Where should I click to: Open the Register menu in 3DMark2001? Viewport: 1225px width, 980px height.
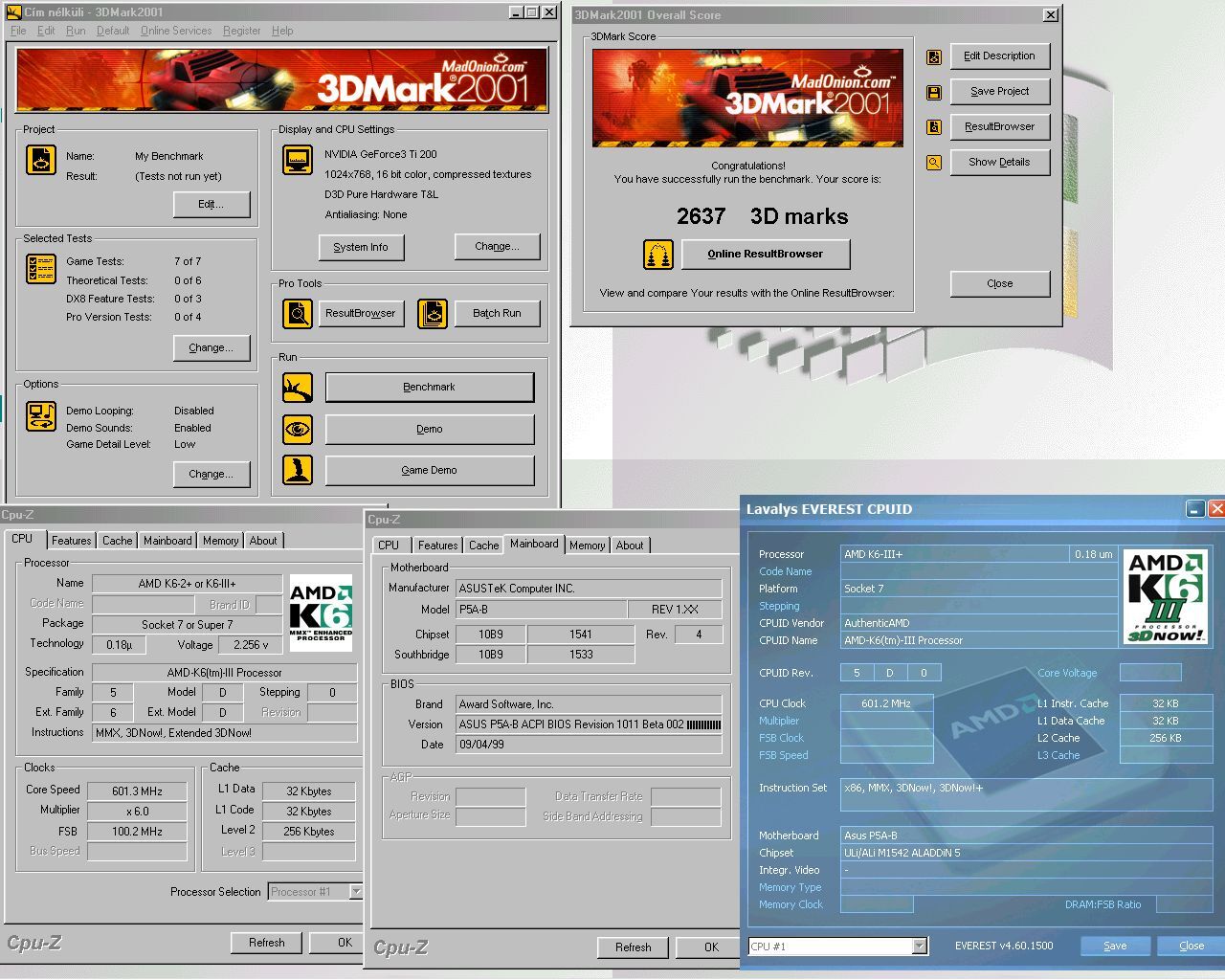tap(242, 31)
